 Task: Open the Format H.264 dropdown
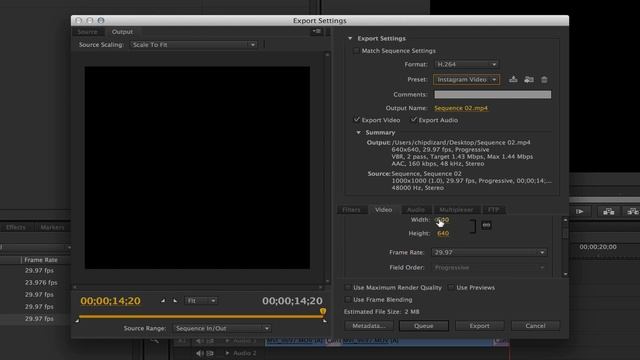(x=467, y=64)
